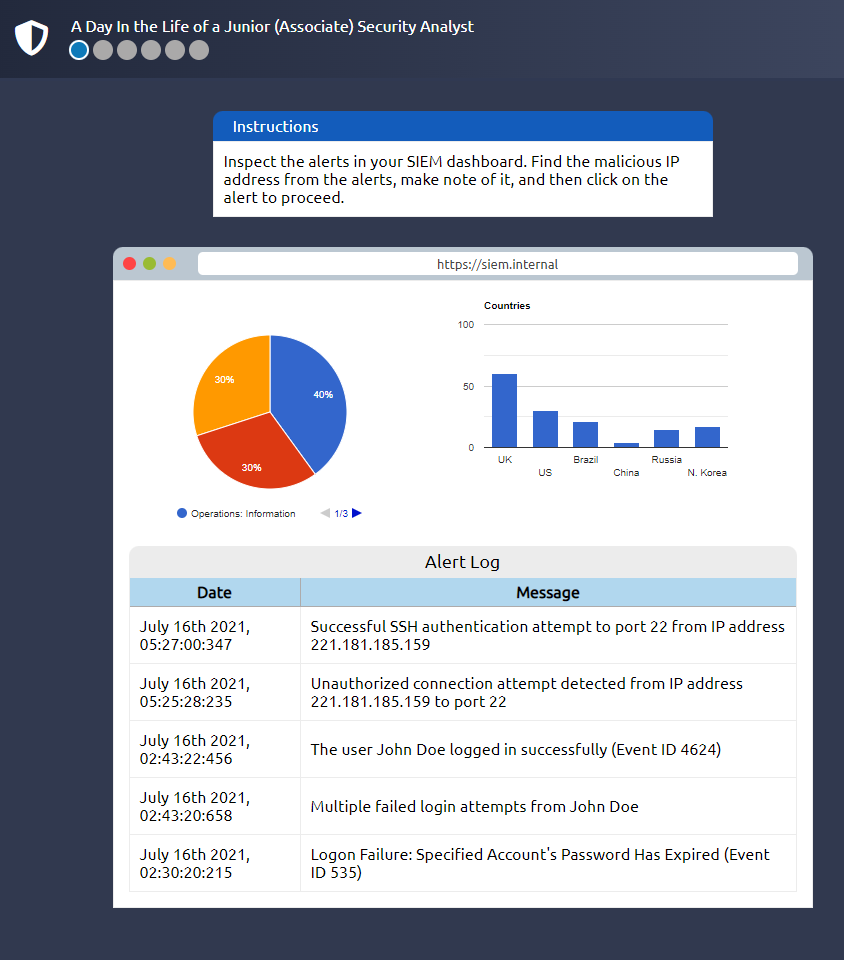
Task: Click date cell 02:30:20:215
Action: (x=215, y=863)
